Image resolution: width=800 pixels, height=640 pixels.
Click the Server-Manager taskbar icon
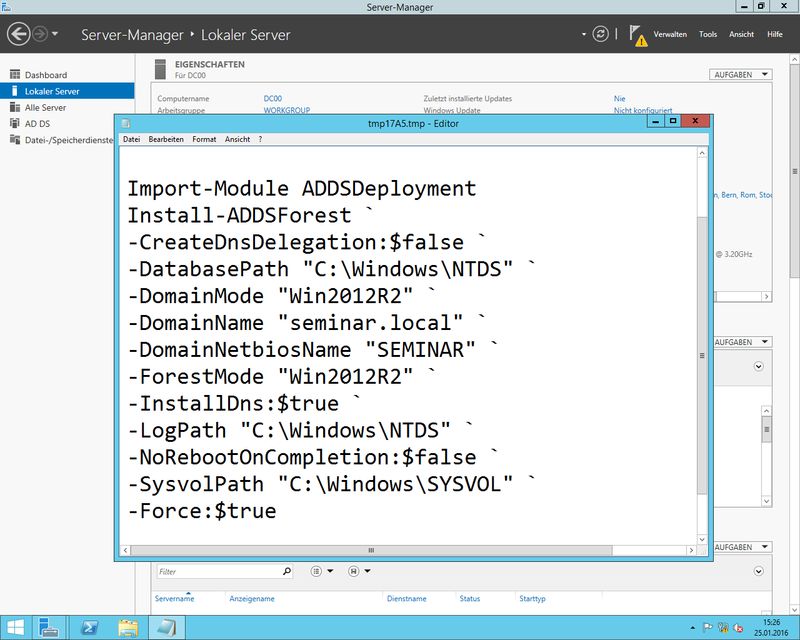tap(49, 627)
